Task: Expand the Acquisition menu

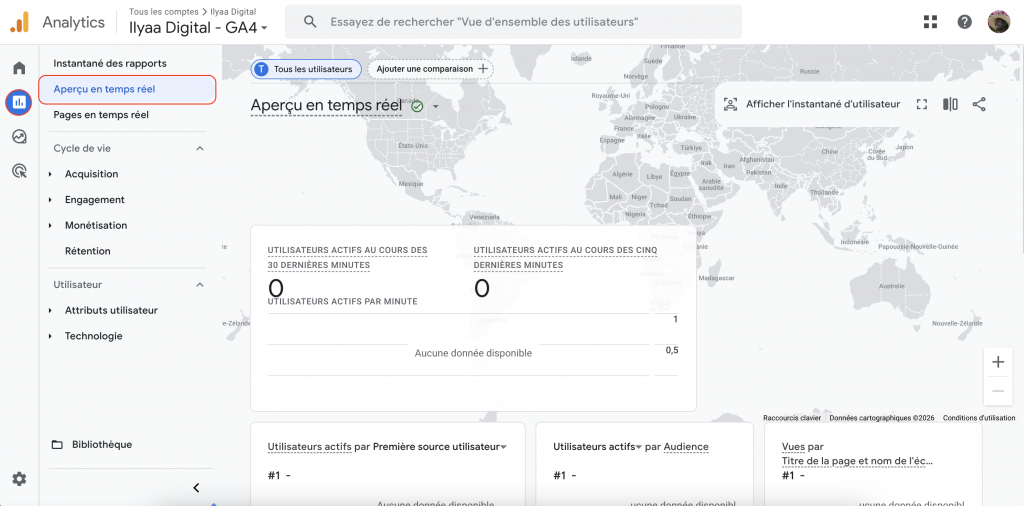Action: pyautogui.click(x=50, y=174)
